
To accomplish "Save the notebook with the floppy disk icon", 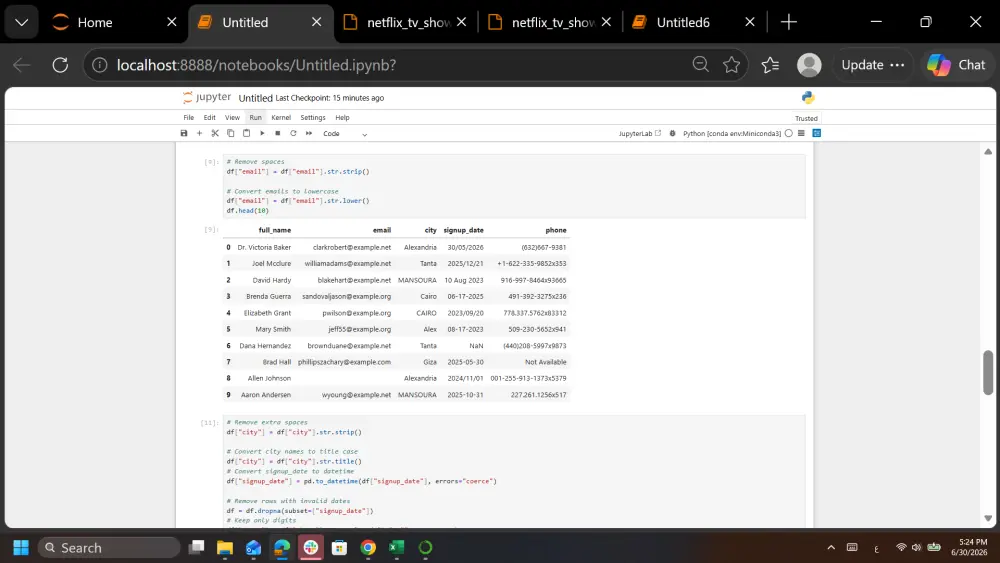I will pyautogui.click(x=184, y=133).
